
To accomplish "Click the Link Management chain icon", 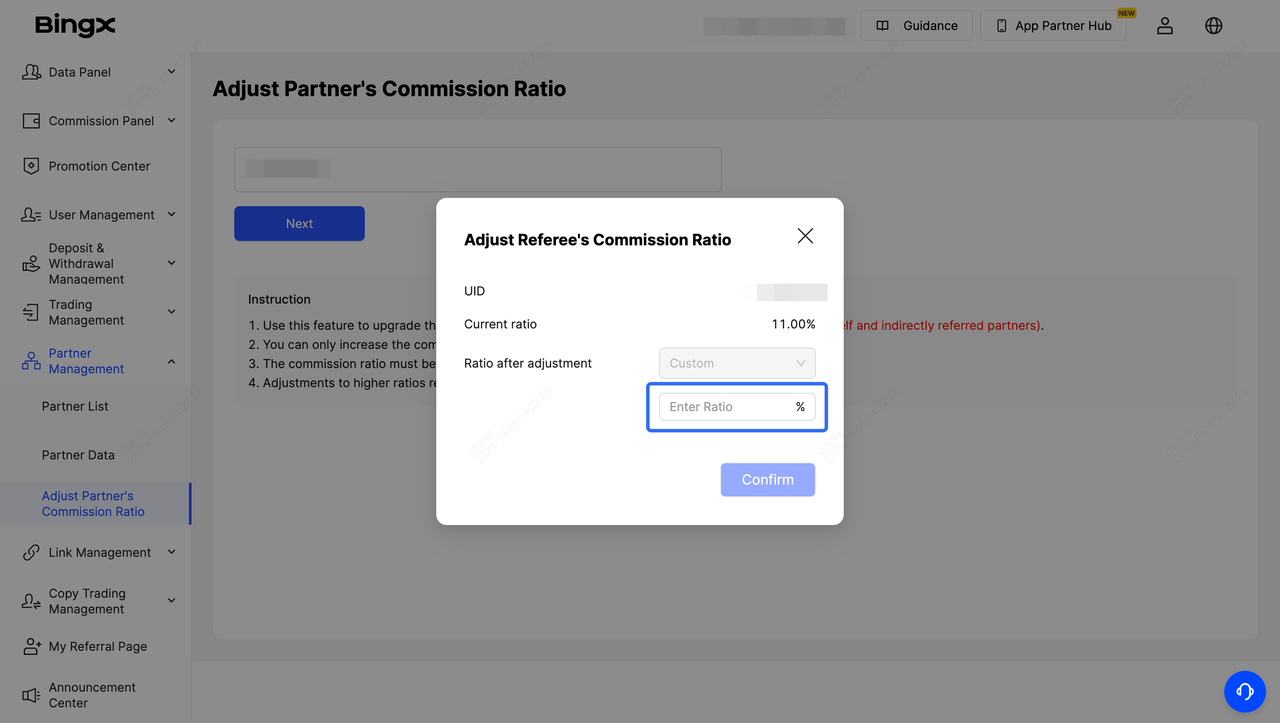I will tap(31, 552).
